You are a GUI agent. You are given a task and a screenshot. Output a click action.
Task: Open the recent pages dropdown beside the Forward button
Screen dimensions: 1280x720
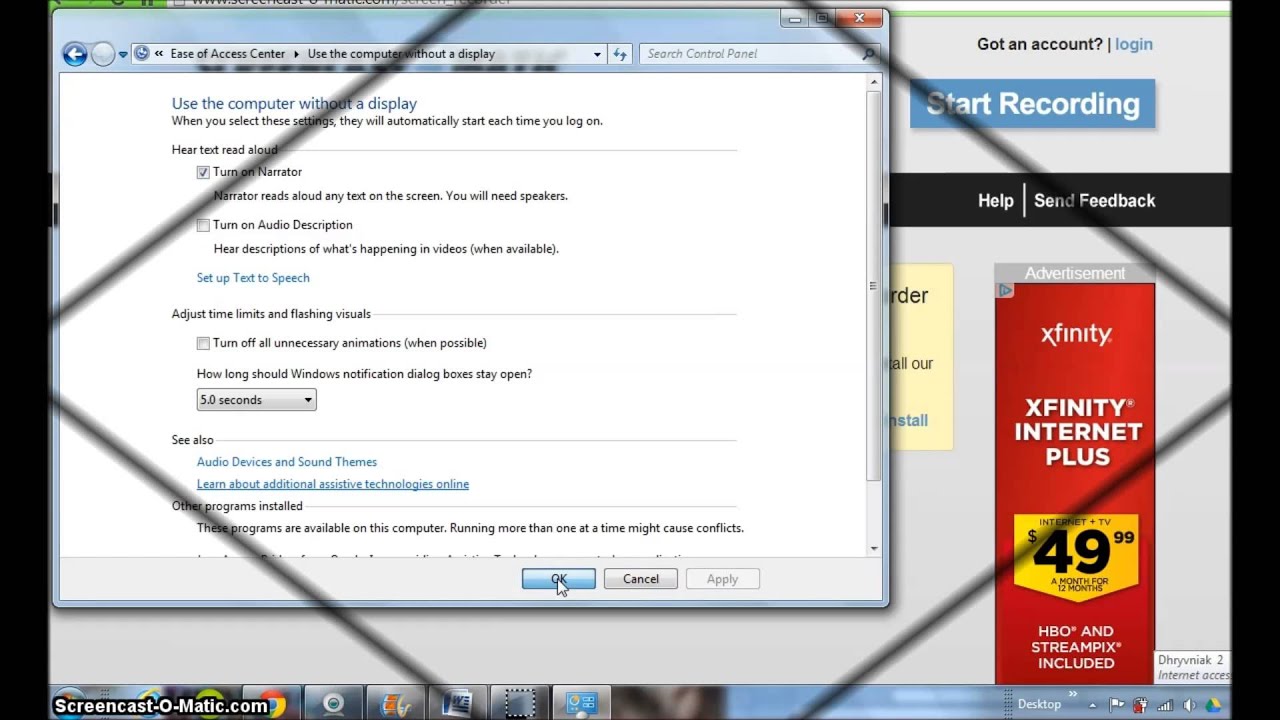tap(123, 54)
